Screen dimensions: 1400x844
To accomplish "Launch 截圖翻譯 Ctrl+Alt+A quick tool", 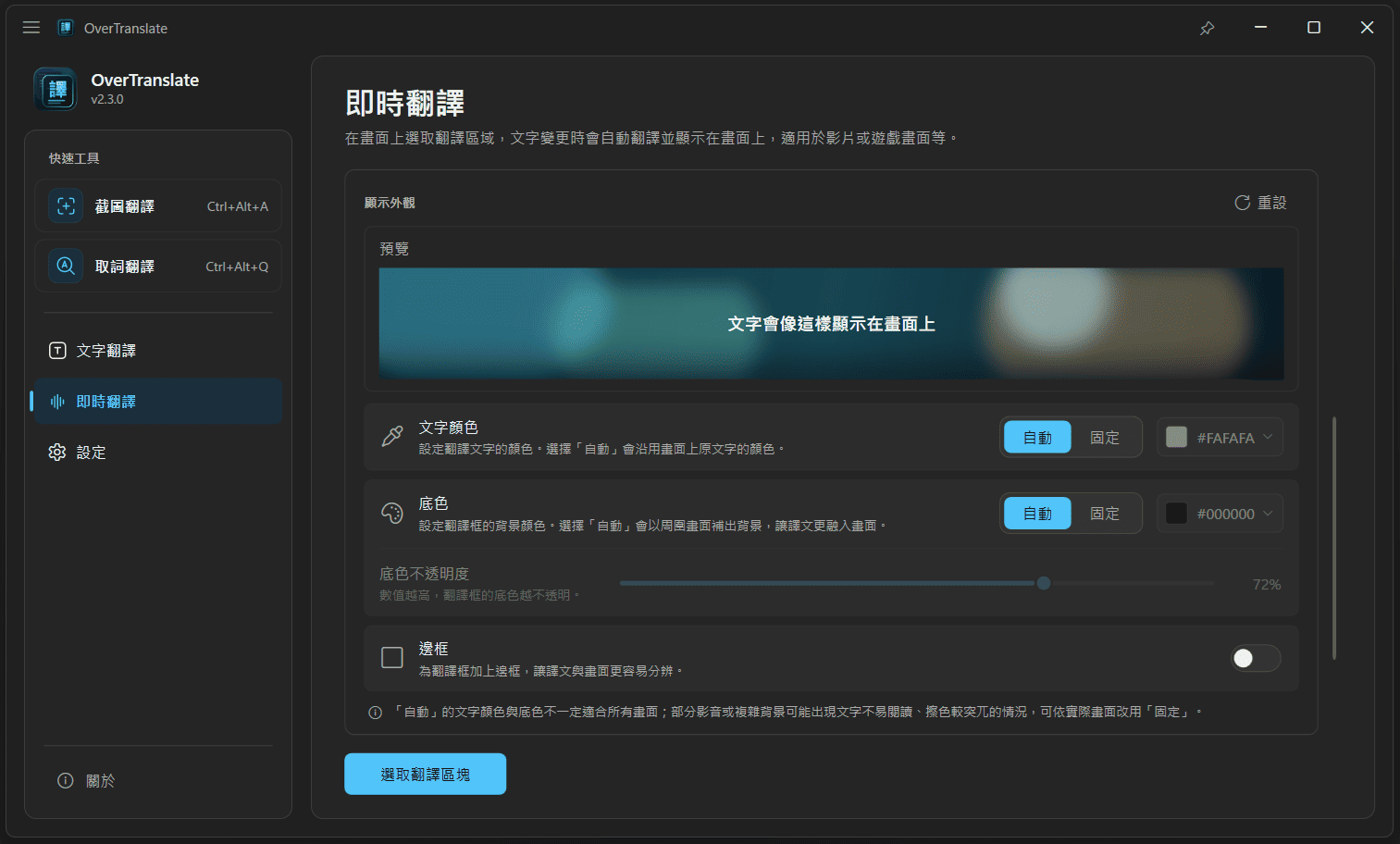I will coord(158,205).
